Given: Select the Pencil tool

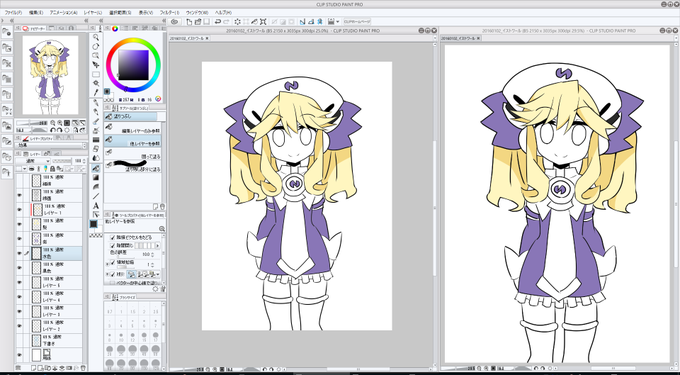Looking at the screenshot, I should tap(95, 112).
